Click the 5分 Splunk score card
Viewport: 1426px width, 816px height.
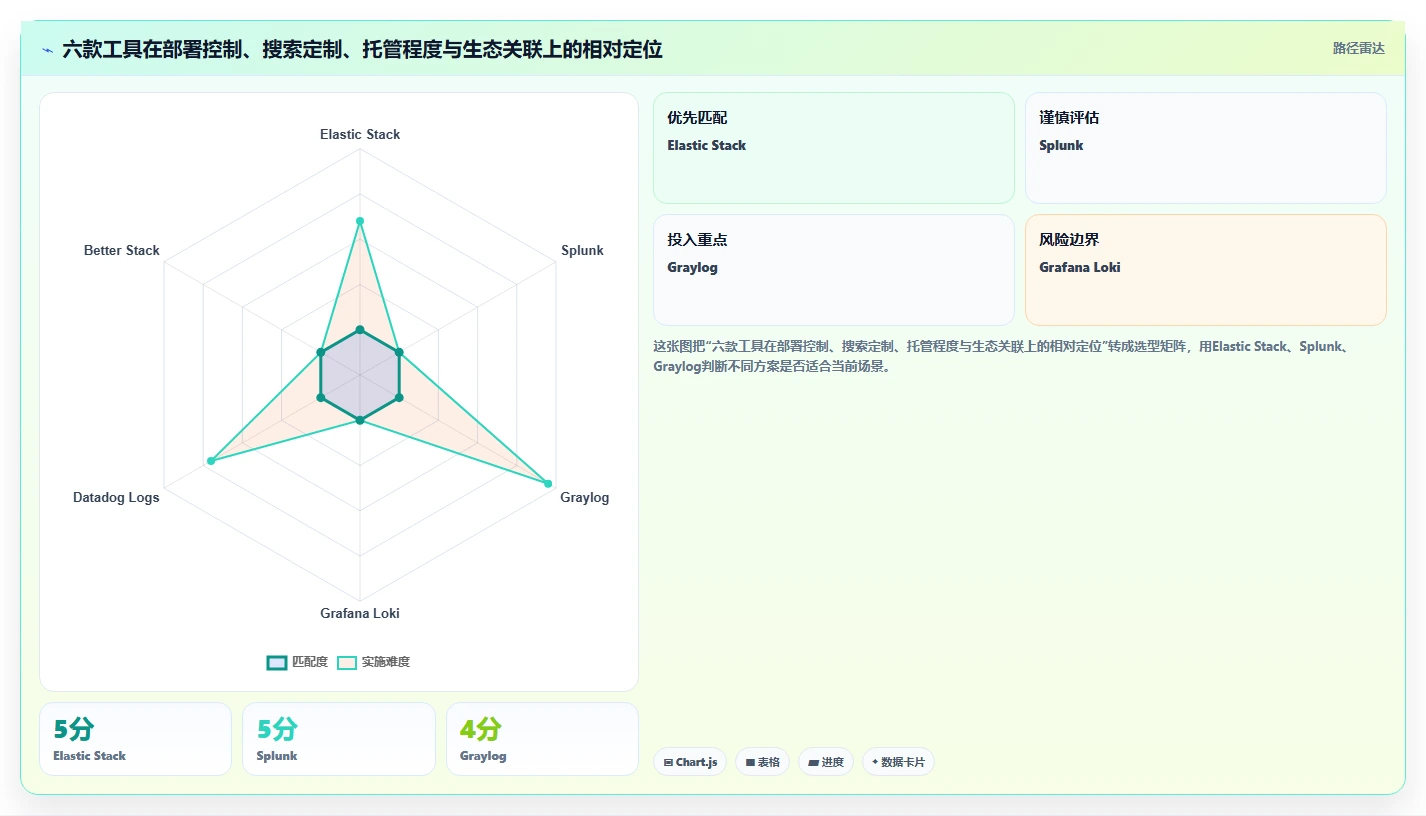(x=339, y=739)
